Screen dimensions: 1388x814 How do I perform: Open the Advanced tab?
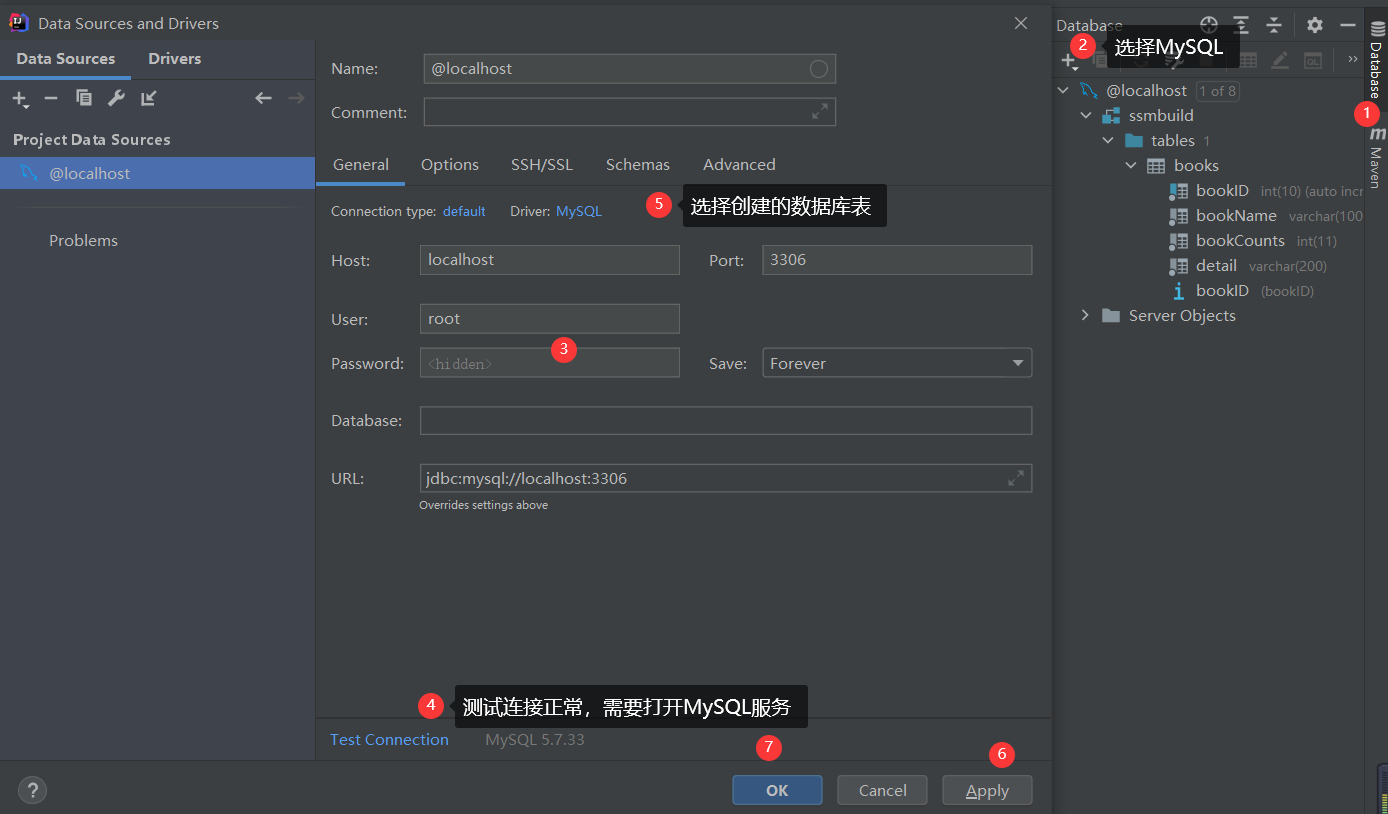(739, 165)
